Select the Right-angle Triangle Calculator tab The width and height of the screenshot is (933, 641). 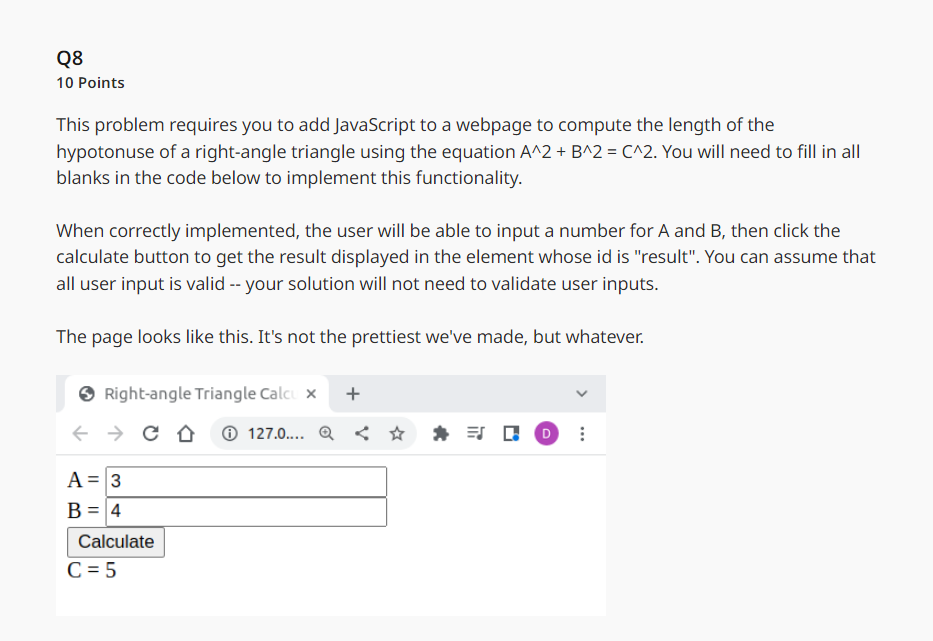tap(190, 393)
